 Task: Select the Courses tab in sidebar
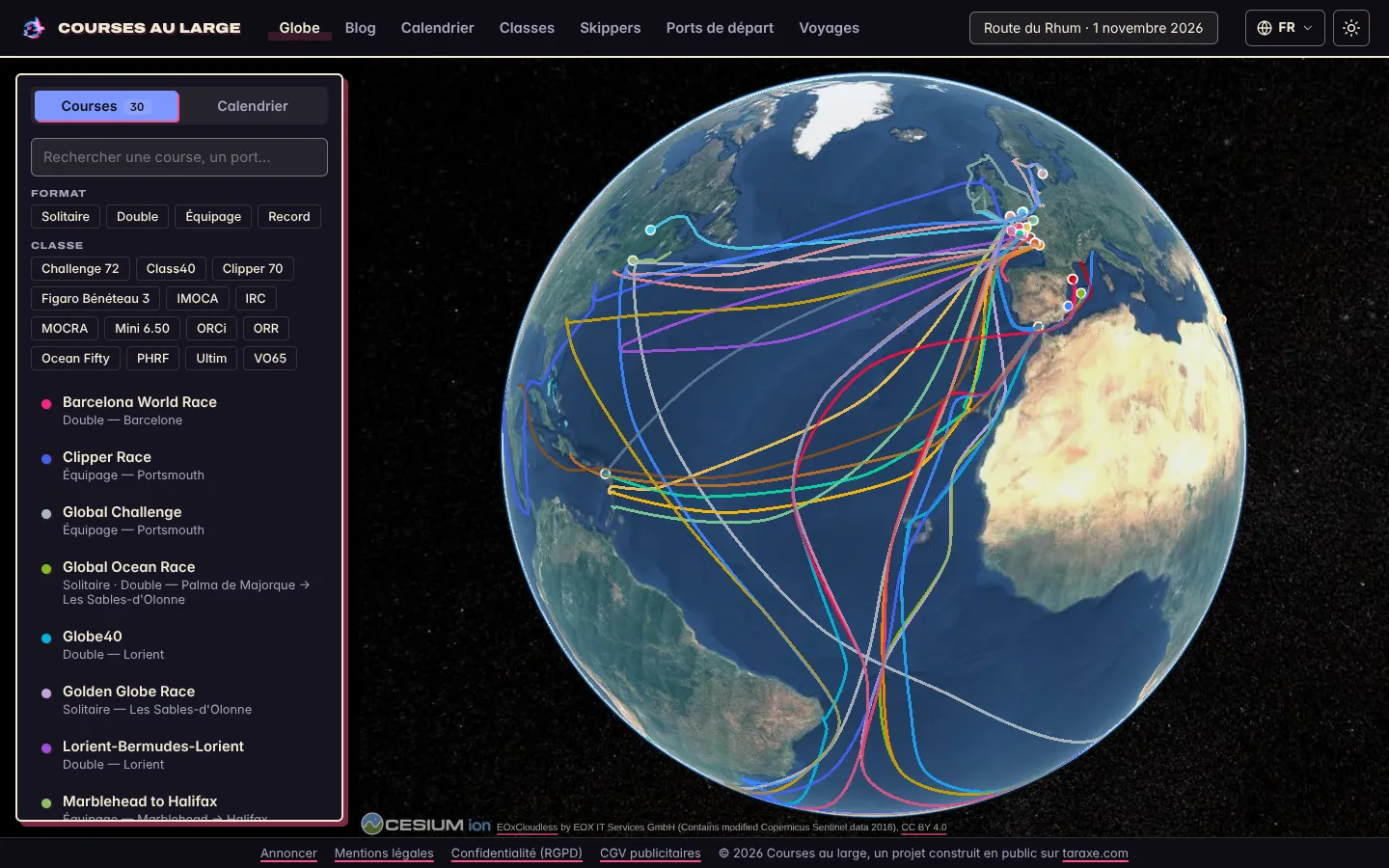106,106
